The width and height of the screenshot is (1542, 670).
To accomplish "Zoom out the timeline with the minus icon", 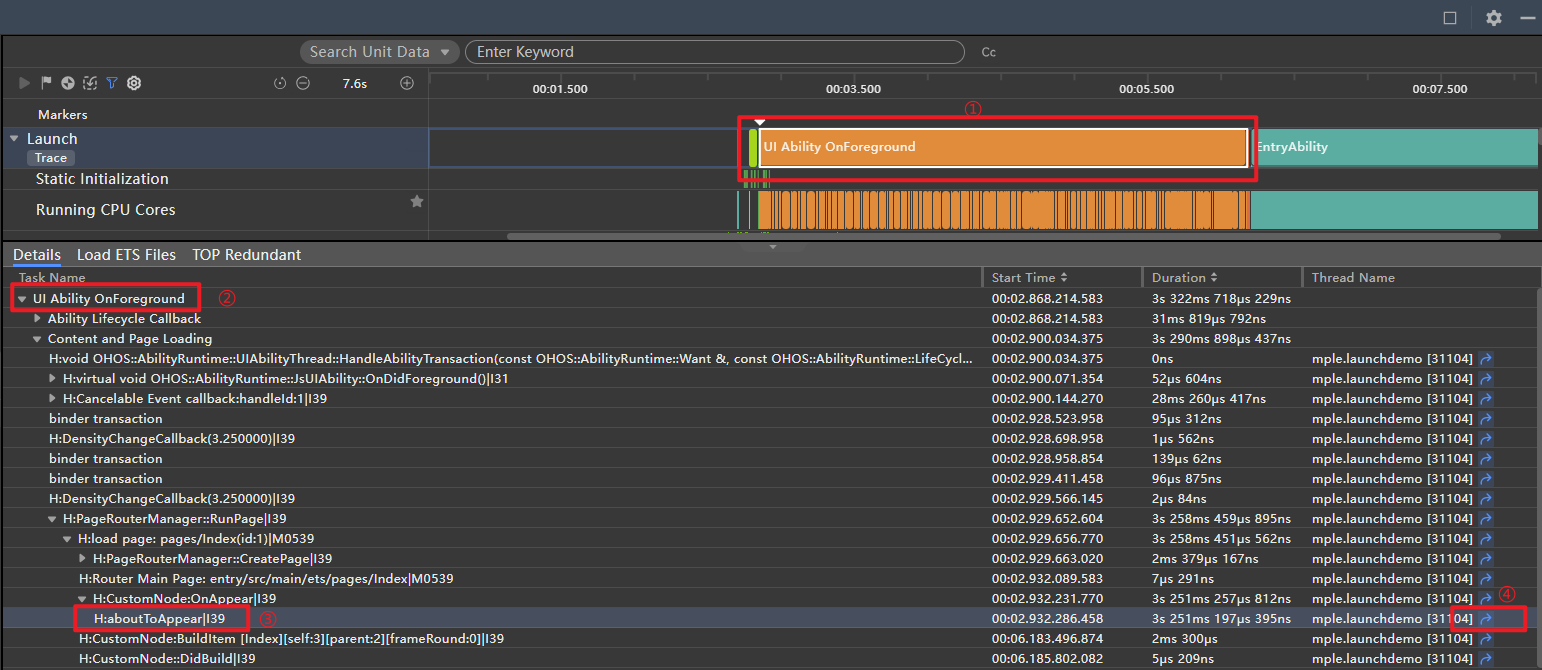I will (302, 84).
